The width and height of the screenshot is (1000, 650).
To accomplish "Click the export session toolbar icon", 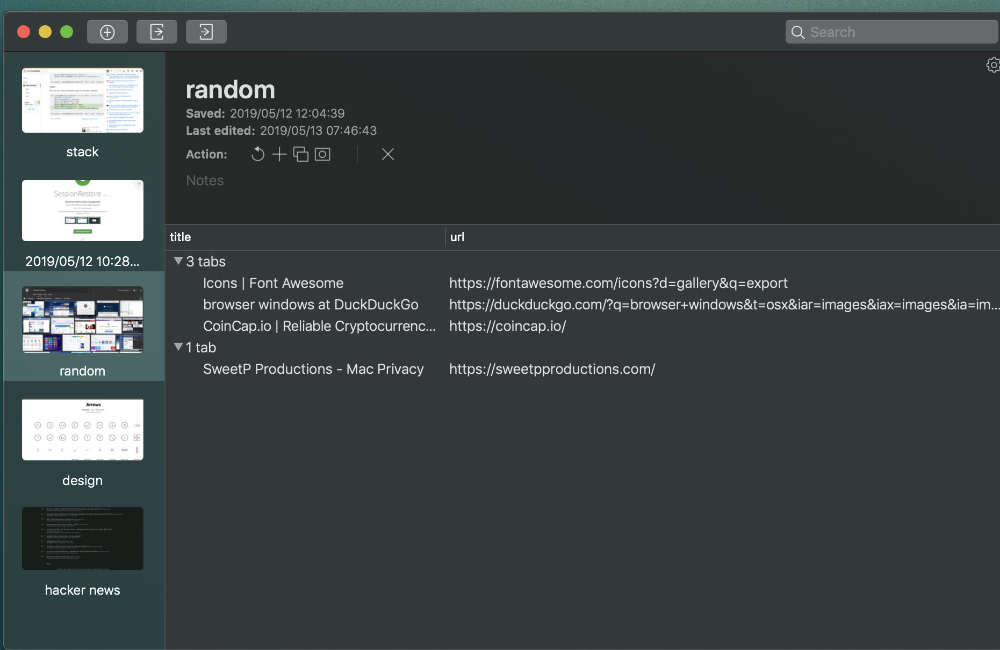I will click(157, 32).
